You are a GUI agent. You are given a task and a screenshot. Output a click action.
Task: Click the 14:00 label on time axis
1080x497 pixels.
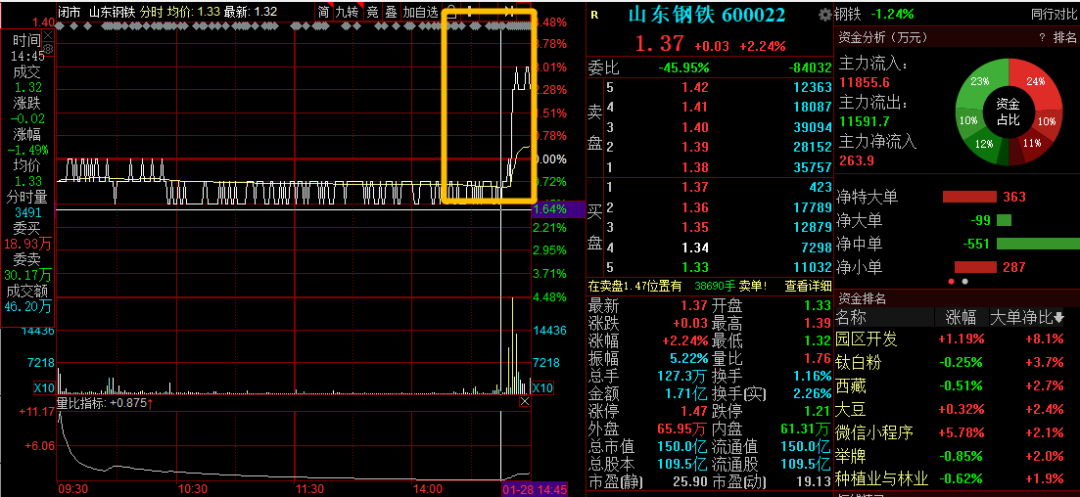pyautogui.click(x=428, y=489)
